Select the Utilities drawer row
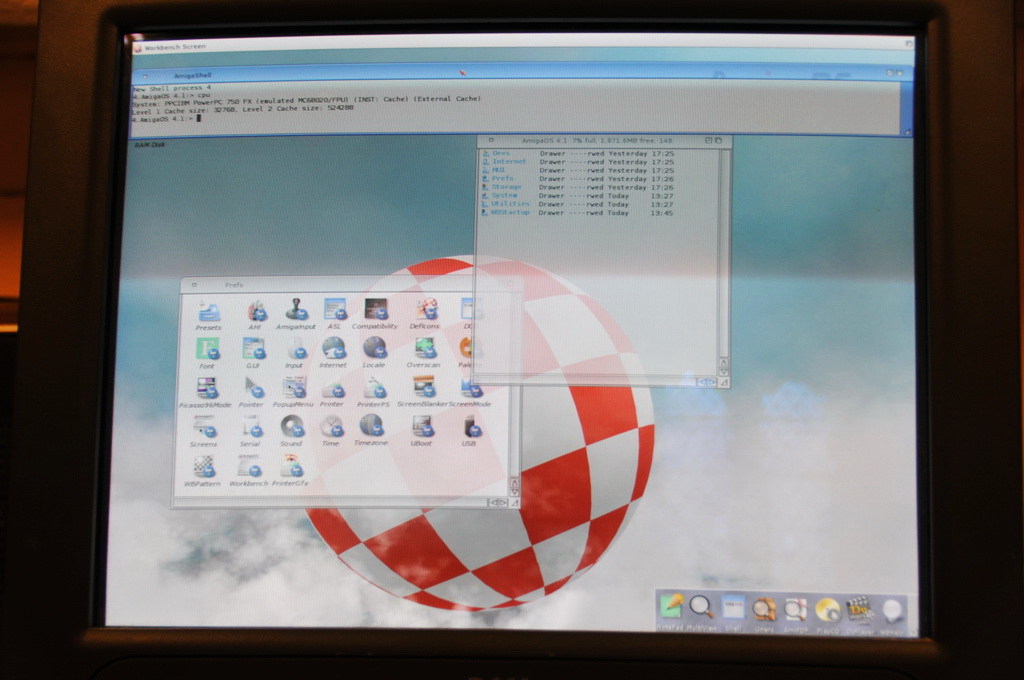This screenshot has height=680, width=1024. [x=577, y=204]
